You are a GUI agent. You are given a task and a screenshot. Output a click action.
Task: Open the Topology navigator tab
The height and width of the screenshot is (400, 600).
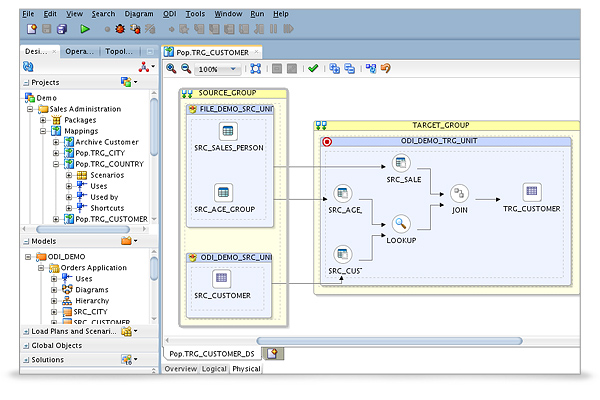point(119,51)
